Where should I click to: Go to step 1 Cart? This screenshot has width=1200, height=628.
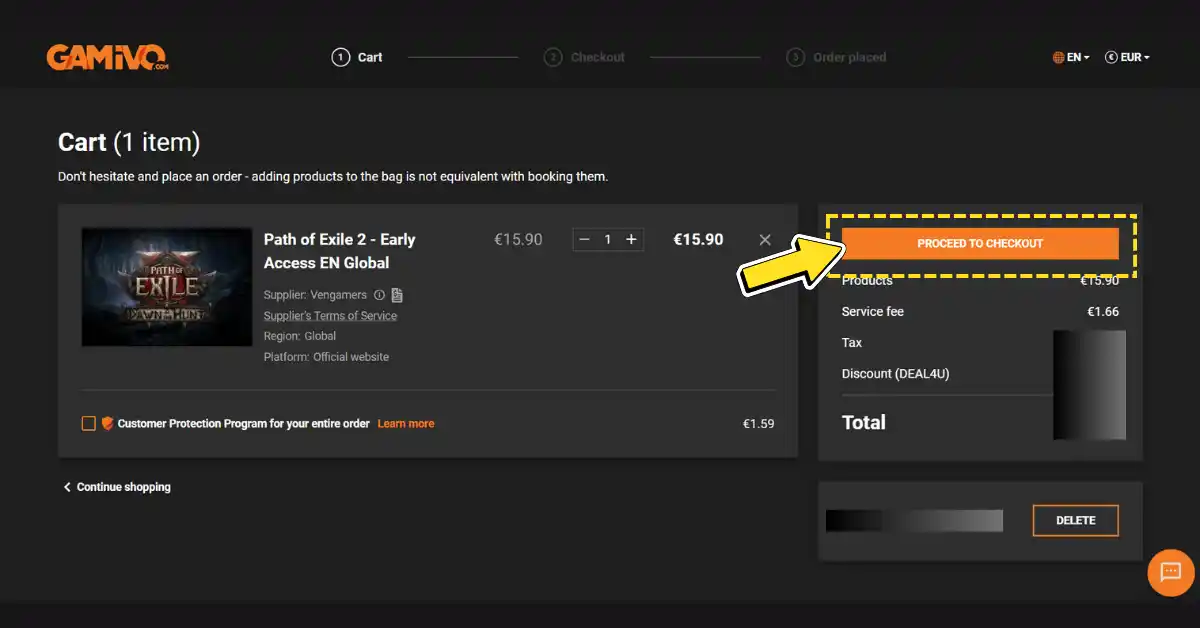click(357, 57)
